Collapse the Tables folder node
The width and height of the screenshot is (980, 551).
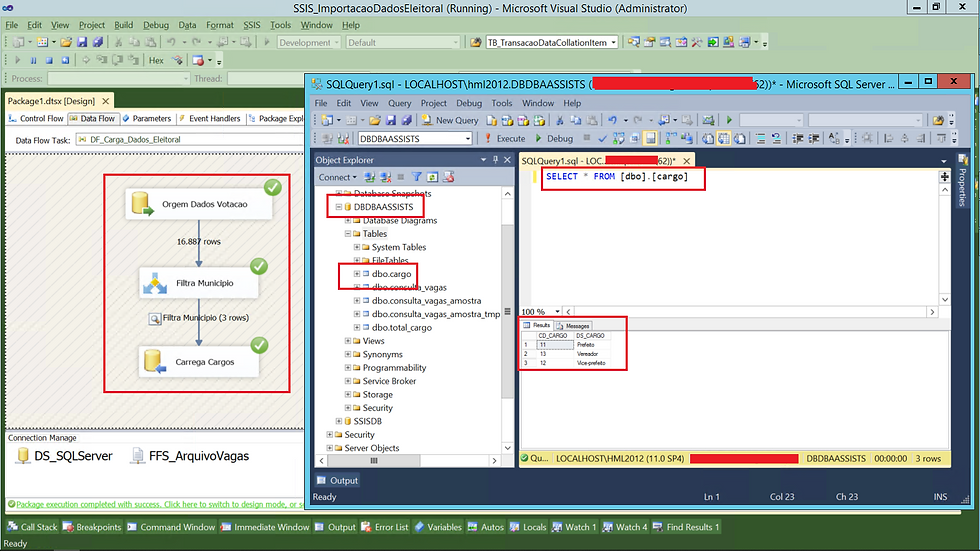[x=348, y=234]
